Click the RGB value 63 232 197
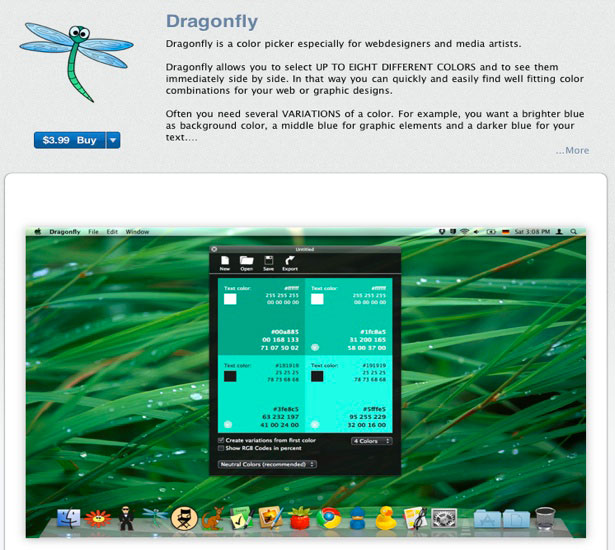Viewport: 615px width, 550px height. [x=280, y=417]
